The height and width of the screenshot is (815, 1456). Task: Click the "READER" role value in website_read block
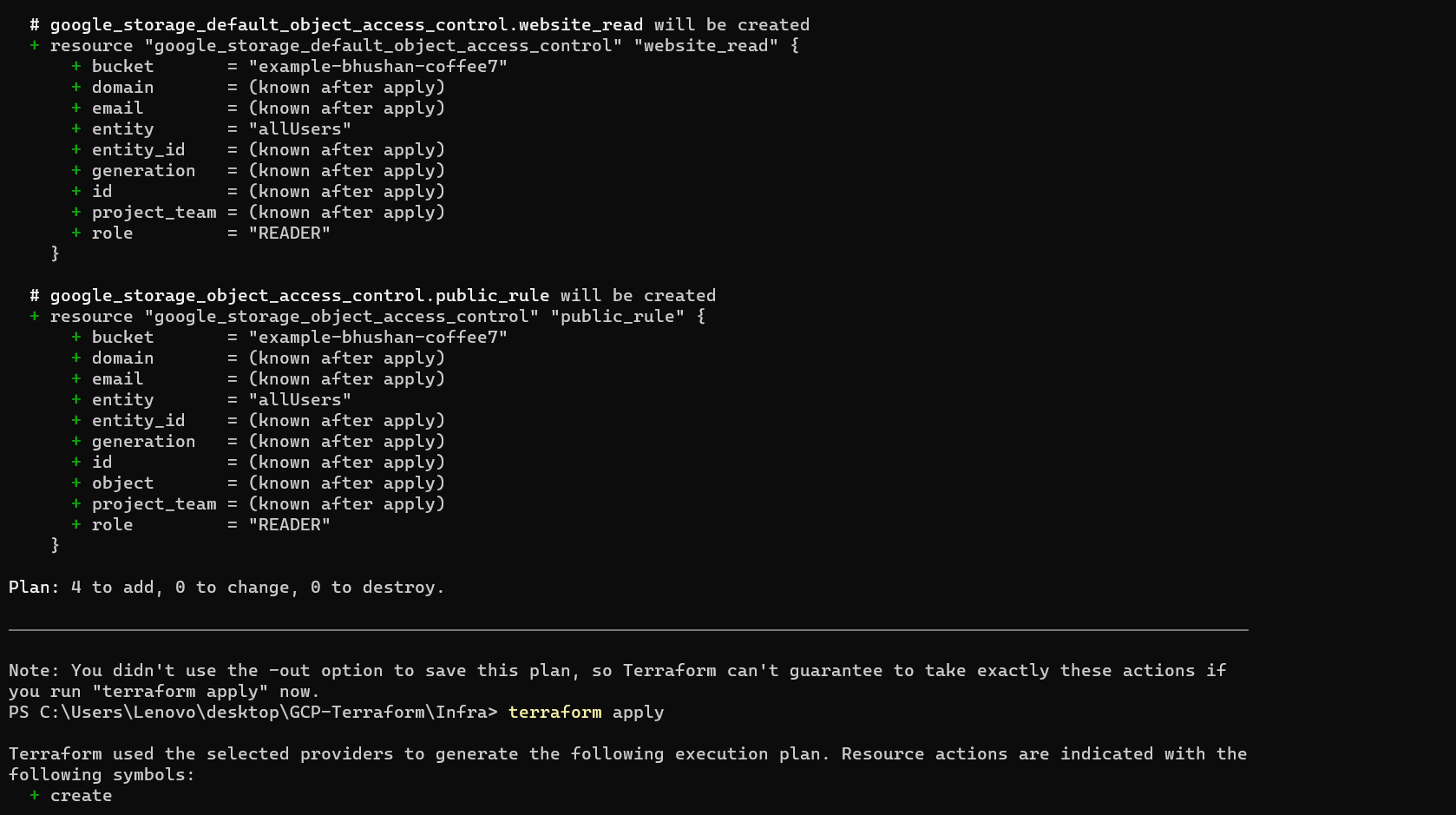pos(289,233)
